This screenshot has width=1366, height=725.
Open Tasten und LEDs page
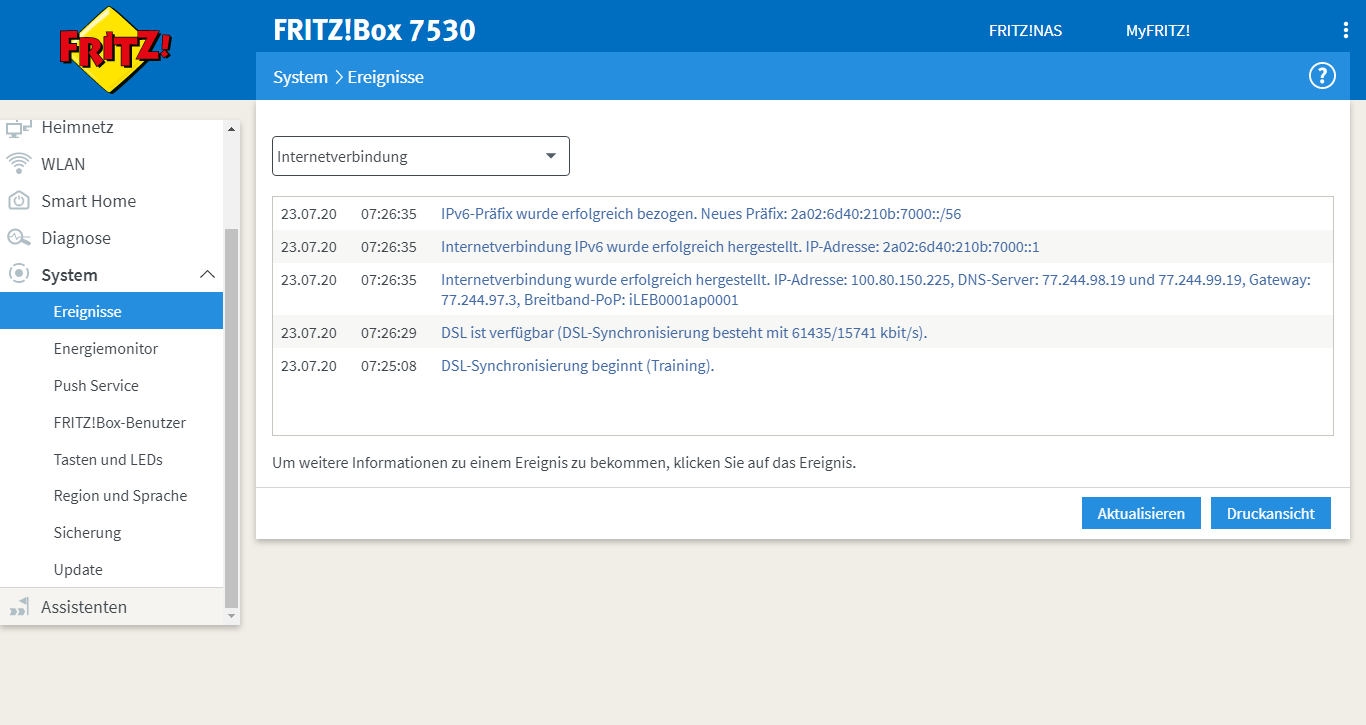[x=108, y=460]
